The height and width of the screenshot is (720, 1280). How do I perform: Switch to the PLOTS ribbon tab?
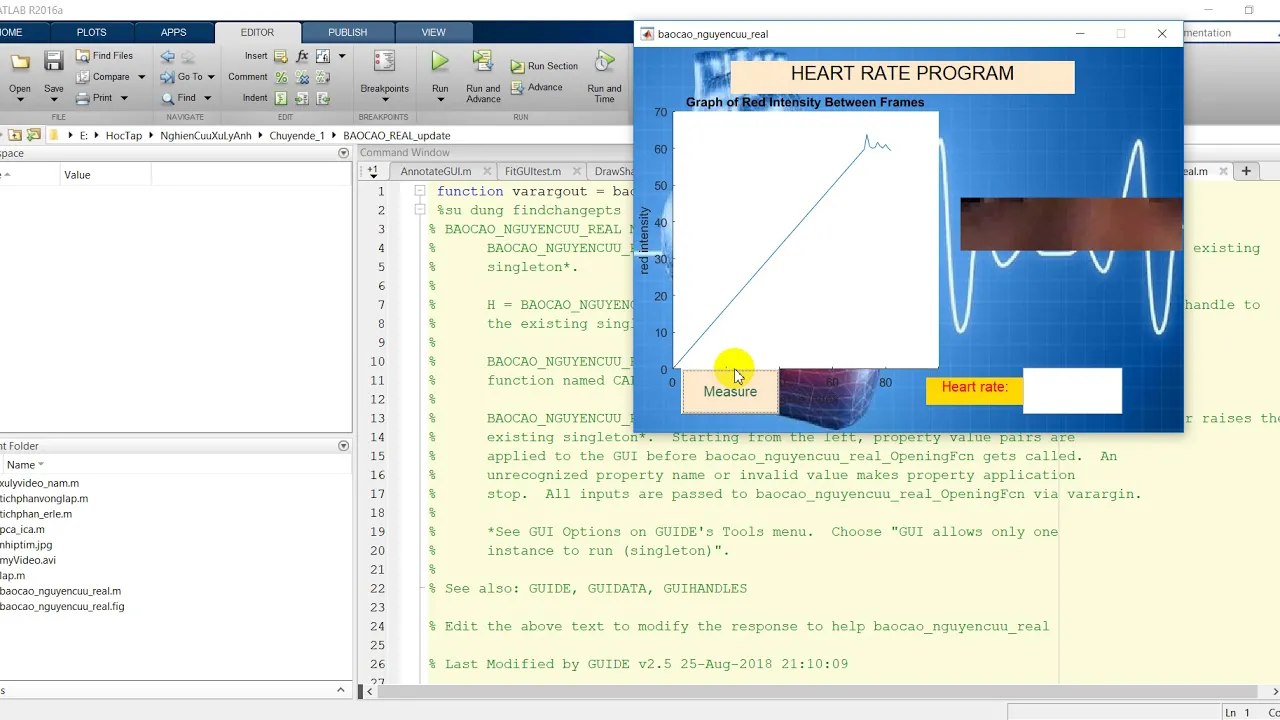click(x=91, y=32)
